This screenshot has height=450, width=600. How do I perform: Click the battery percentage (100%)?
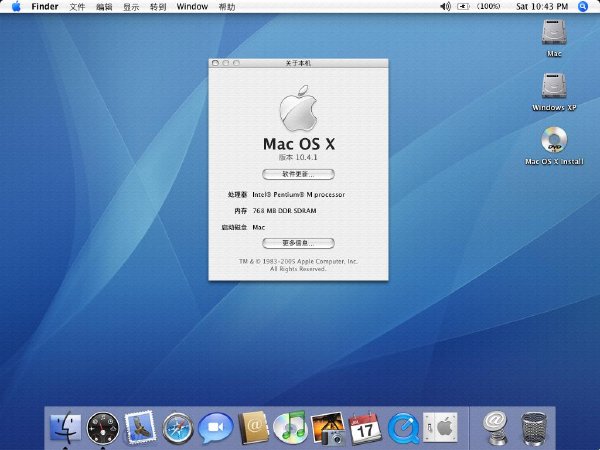489,7
